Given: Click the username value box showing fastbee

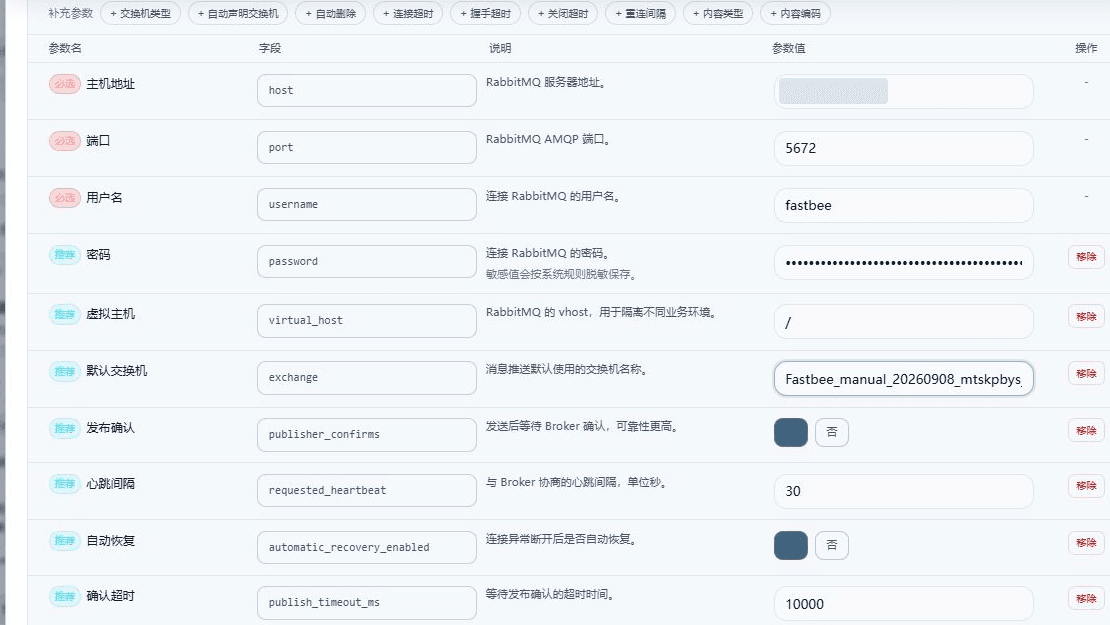Looking at the screenshot, I should (x=903, y=205).
